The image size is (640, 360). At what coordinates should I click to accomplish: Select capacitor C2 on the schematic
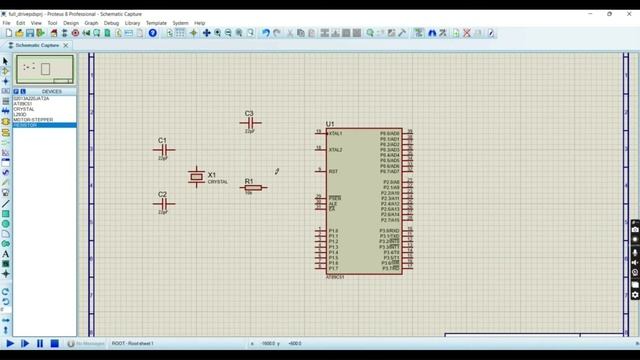coord(164,204)
